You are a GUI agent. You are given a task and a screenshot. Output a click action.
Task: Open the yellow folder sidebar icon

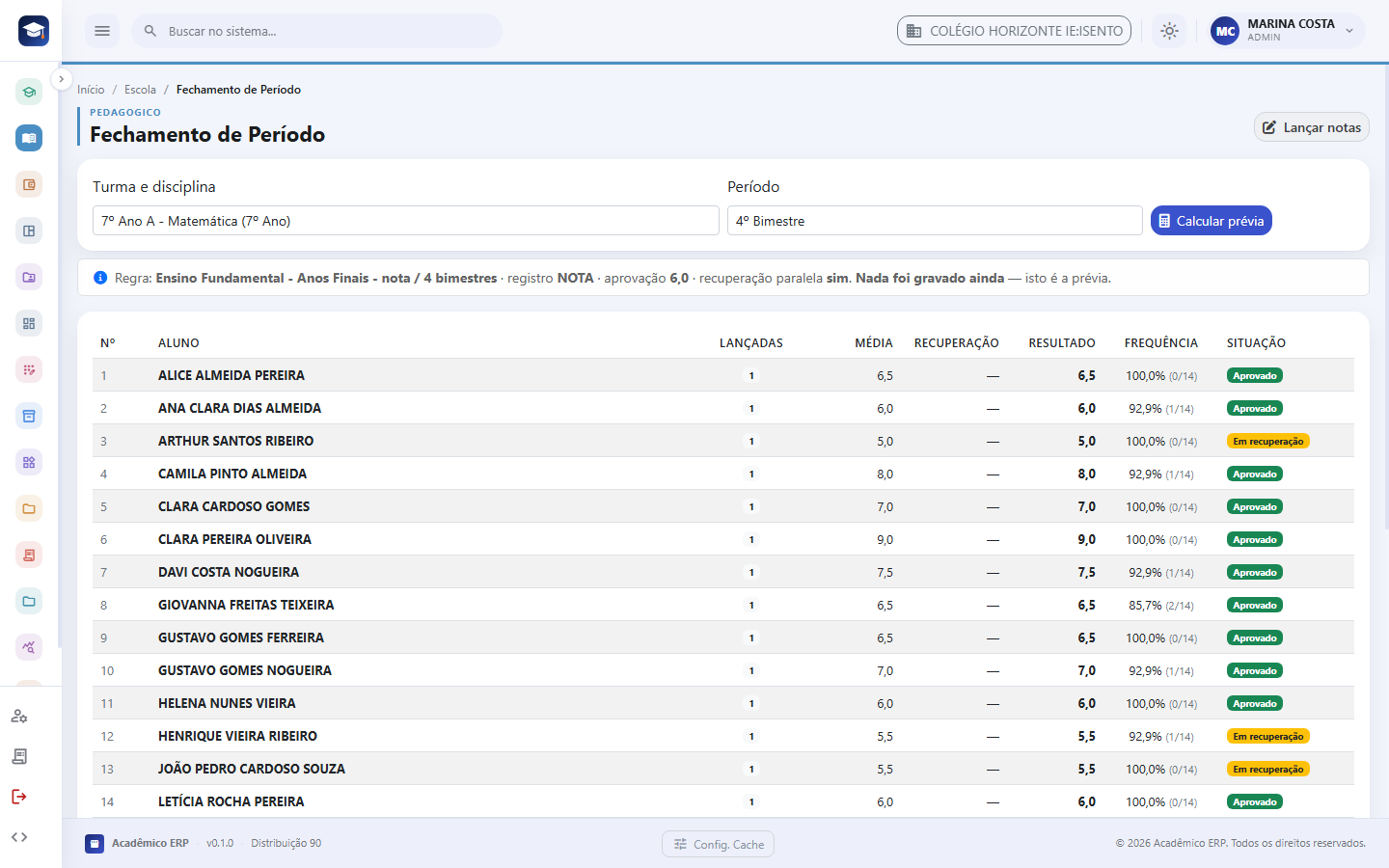[x=29, y=508]
